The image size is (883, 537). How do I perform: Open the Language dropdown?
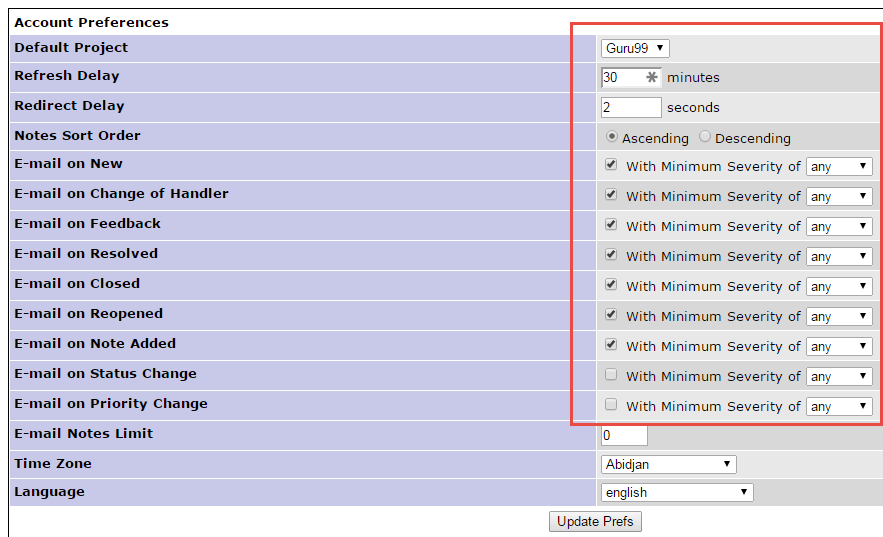pyautogui.click(x=676, y=492)
